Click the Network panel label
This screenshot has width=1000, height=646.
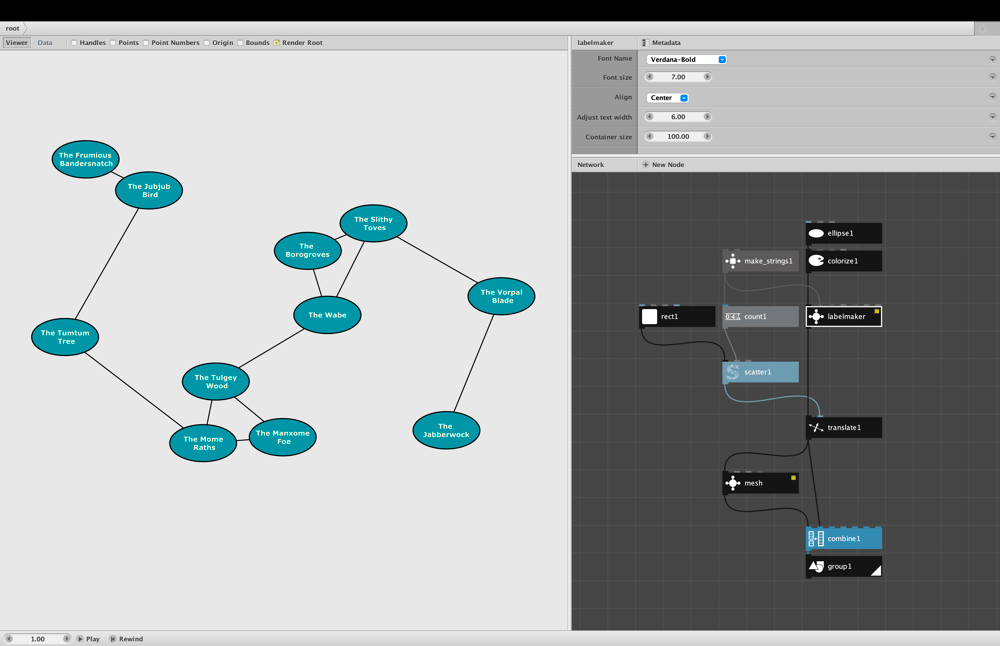click(x=591, y=165)
